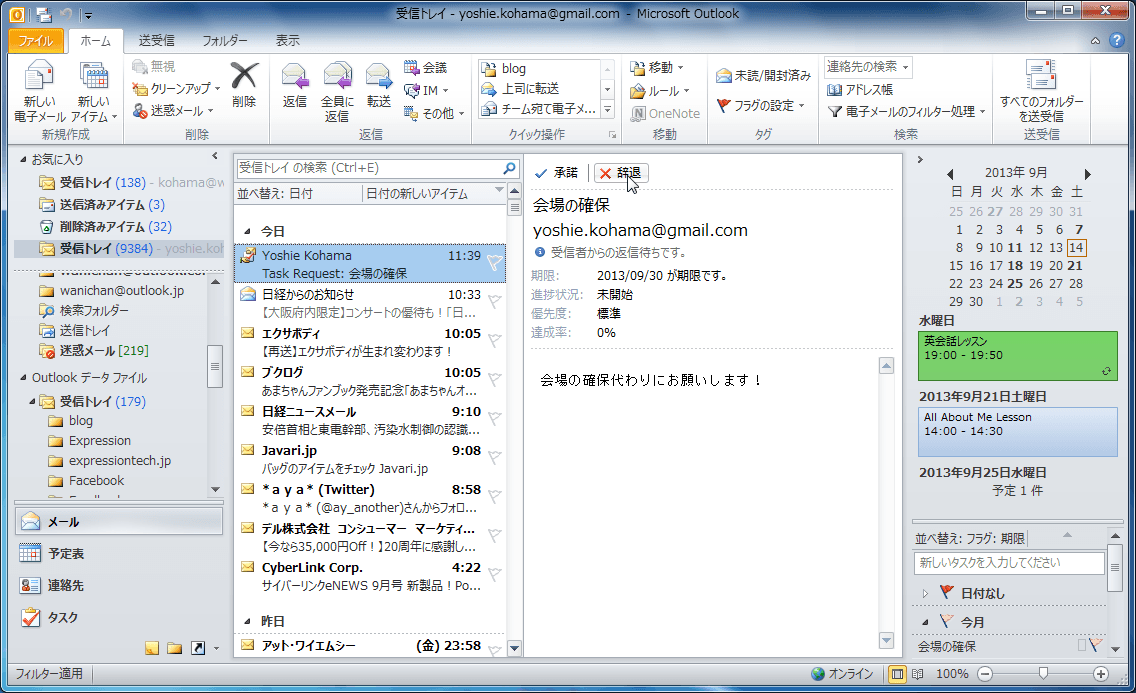Toggle the flag on the 日経からのお知らせ message
Viewport: 1136px width, 693px height.
pyautogui.click(x=494, y=301)
